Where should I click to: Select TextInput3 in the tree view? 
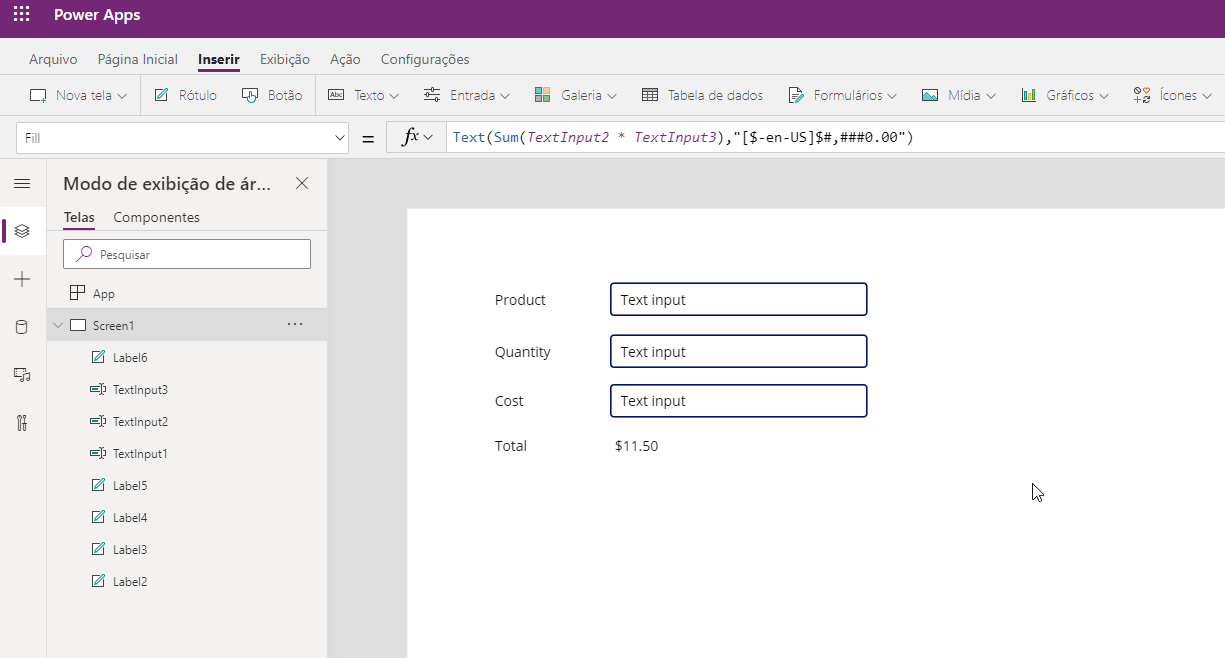pos(140,390)
